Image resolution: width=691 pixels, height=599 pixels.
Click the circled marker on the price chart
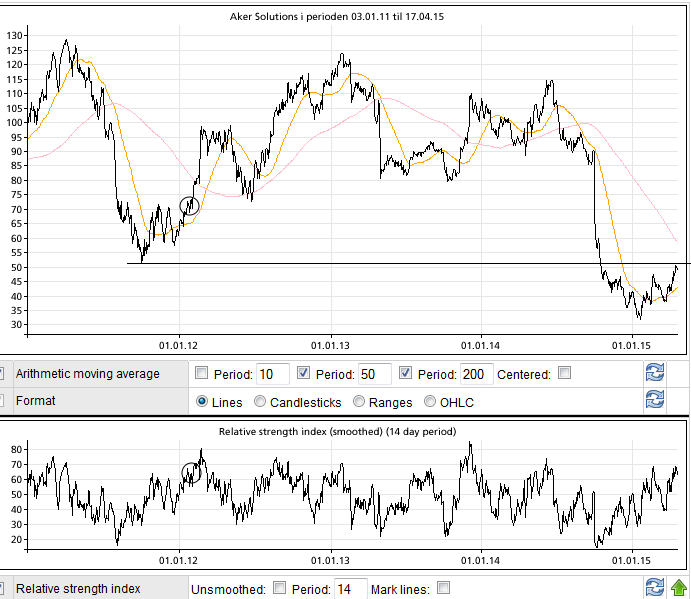[x=190, y=206]
